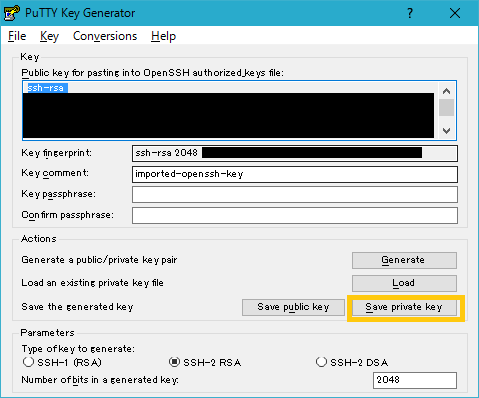Select the SSH-2 DSA key type
The height and width of the screenshot is (398, 479).
321,362
